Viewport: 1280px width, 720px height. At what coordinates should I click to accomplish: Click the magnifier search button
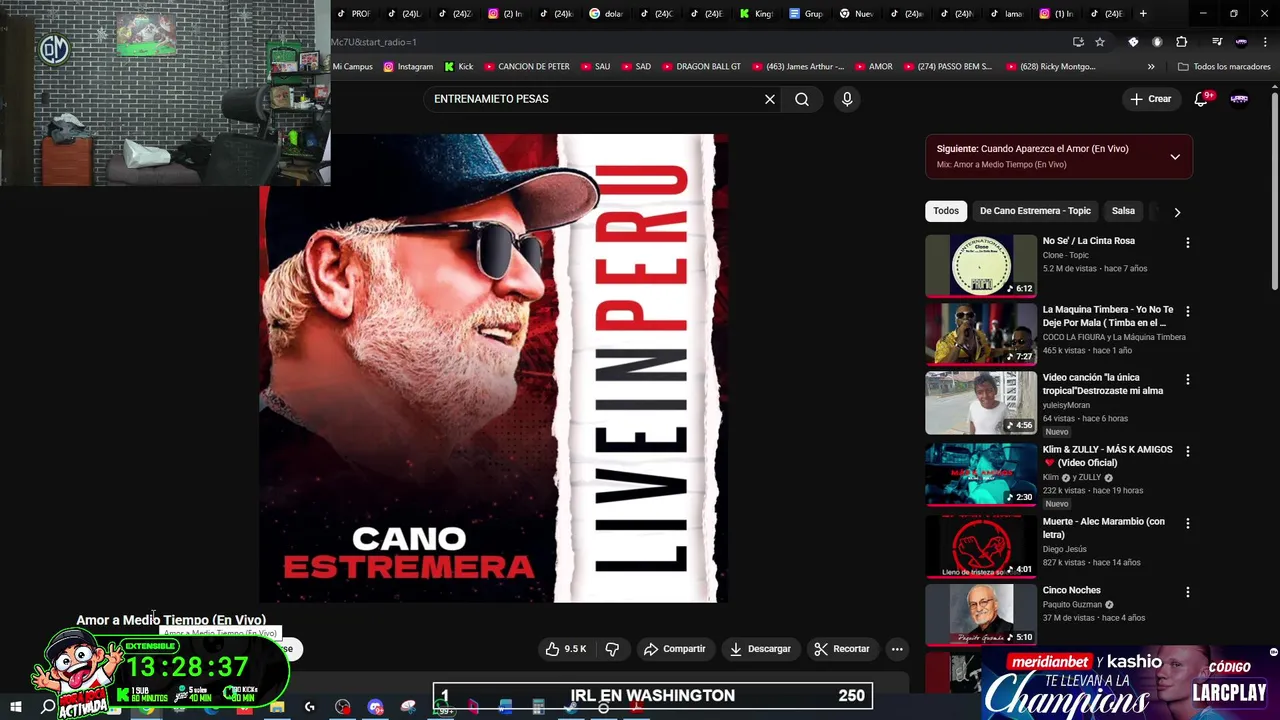coord(802,99)
